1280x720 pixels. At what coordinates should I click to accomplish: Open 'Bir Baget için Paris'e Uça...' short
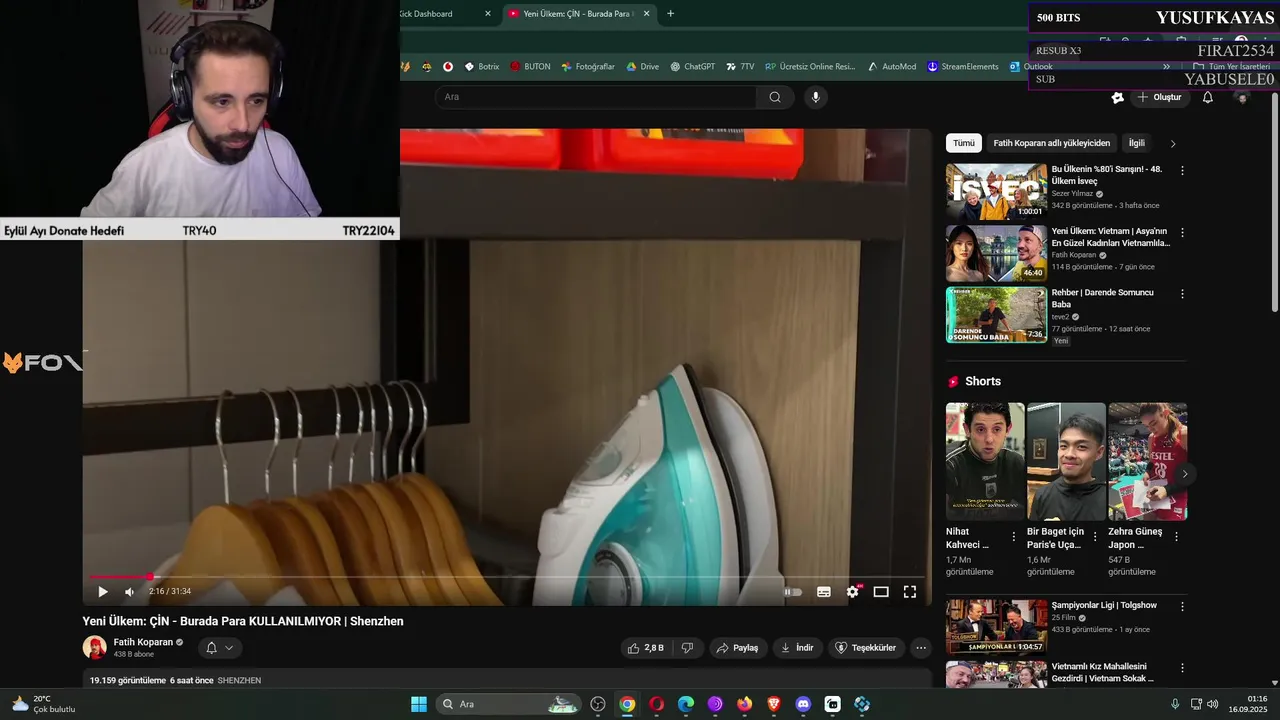point(1066,462)
